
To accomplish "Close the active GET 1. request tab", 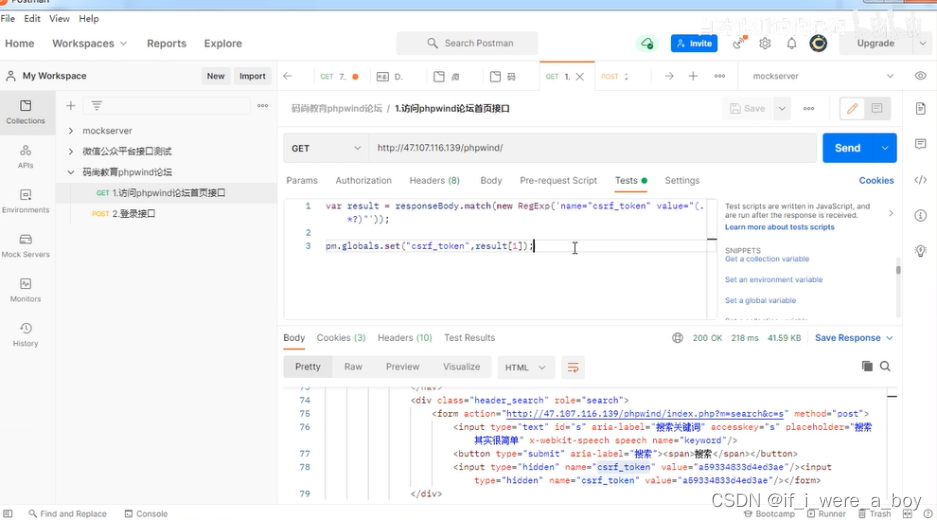I will [x=580, y=77].
